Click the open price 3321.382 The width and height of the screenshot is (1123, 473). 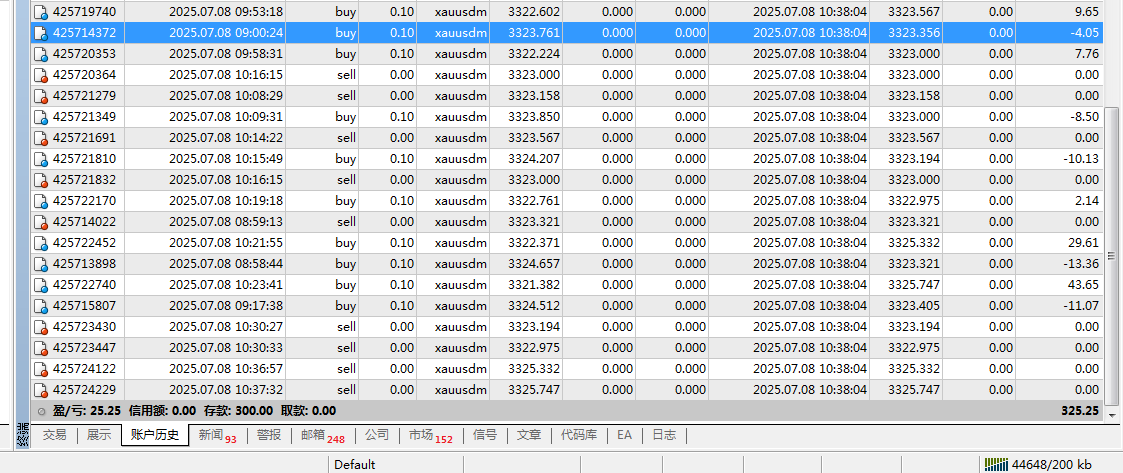coord(534,285)
